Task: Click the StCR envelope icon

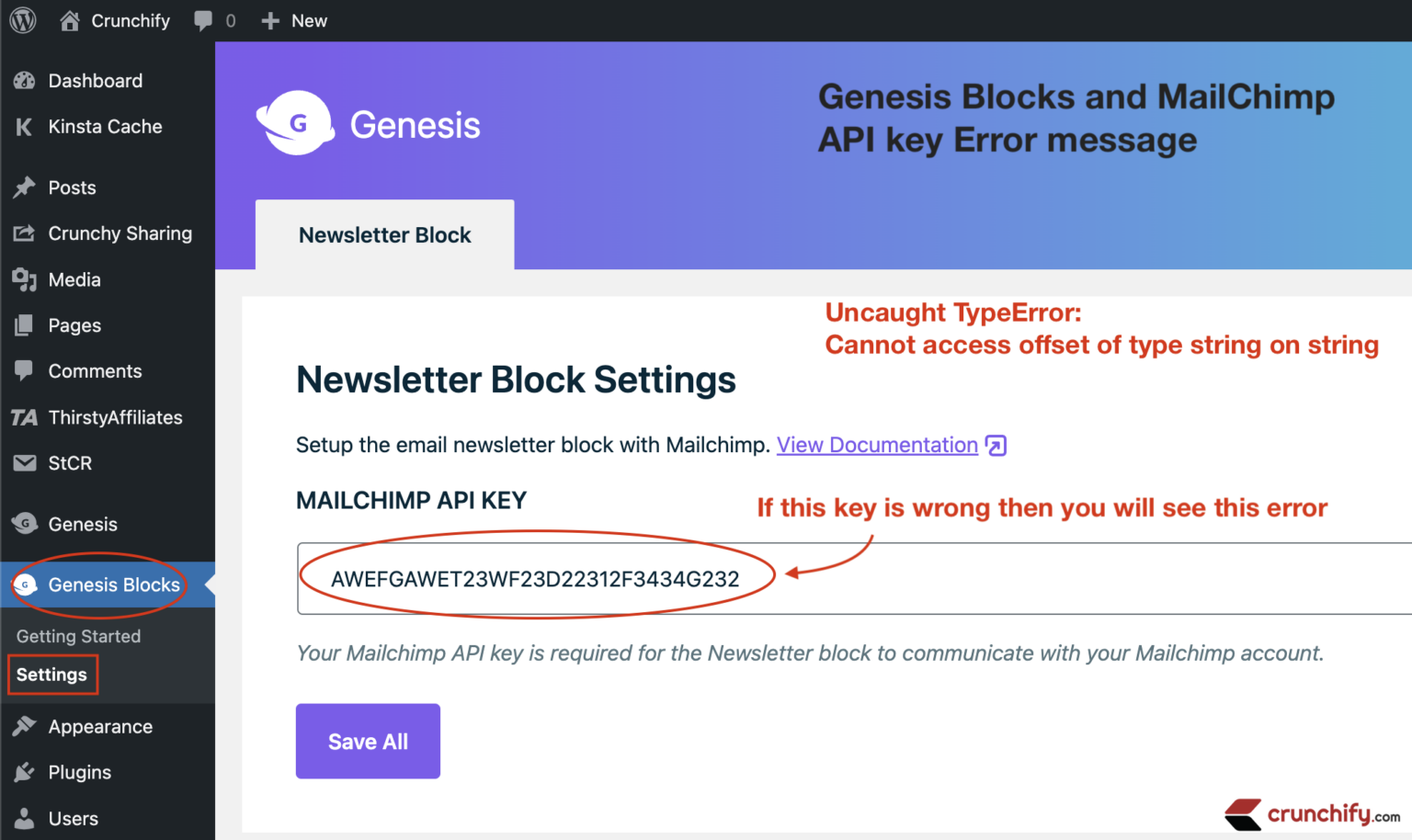Action: 24,463
